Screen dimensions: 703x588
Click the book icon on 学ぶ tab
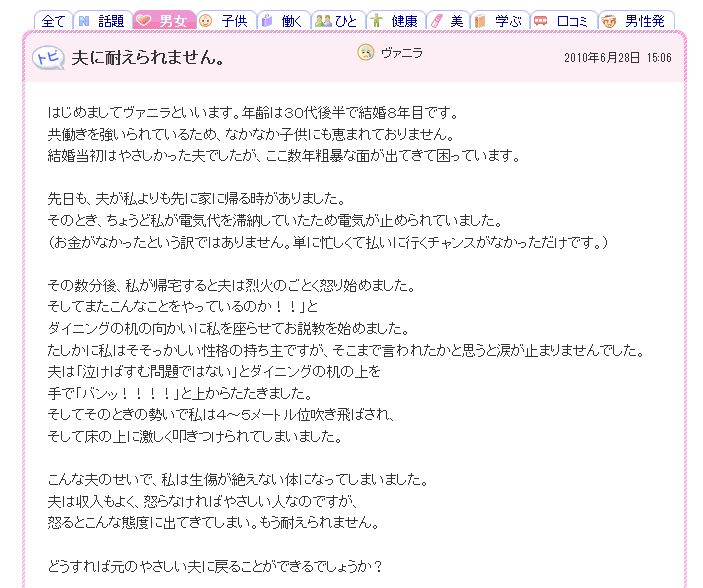tap(480, 21)
